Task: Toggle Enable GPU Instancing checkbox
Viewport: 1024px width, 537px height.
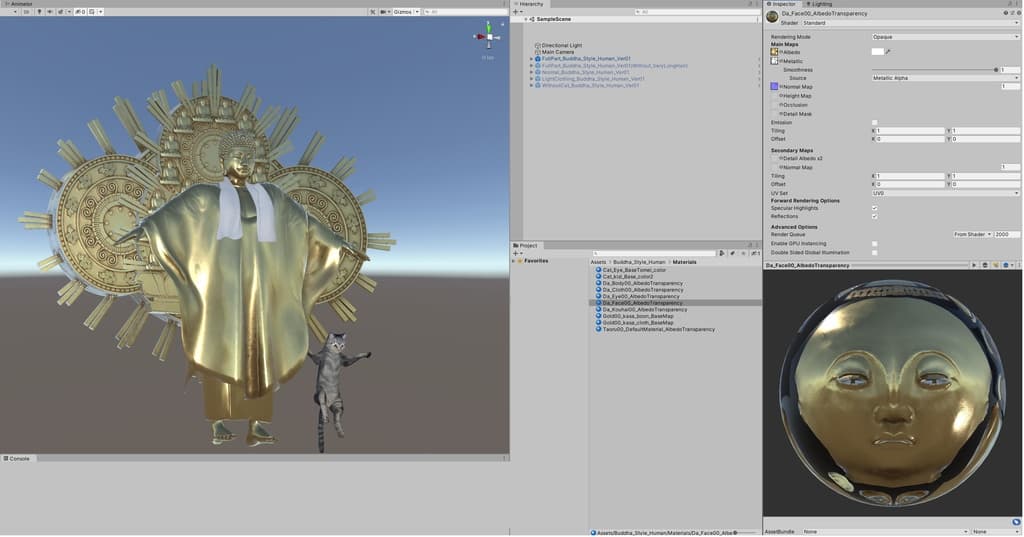Action: [x=875, y=243]
